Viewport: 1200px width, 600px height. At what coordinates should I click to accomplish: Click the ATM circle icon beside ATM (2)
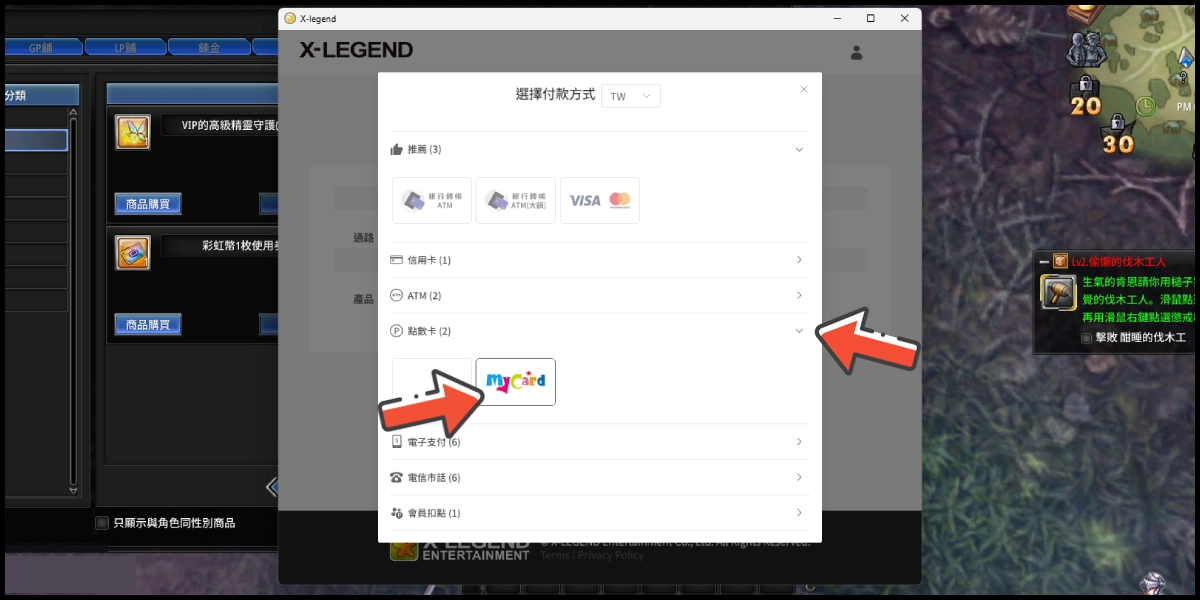397,296
